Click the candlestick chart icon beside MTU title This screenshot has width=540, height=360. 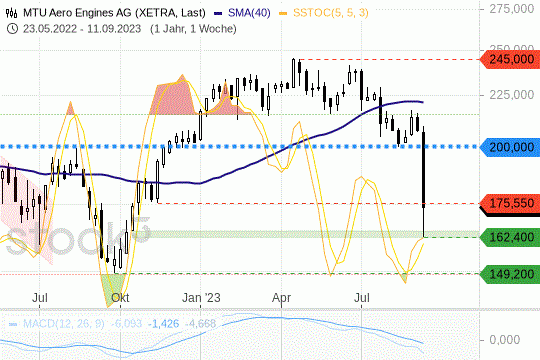[11, 13]
